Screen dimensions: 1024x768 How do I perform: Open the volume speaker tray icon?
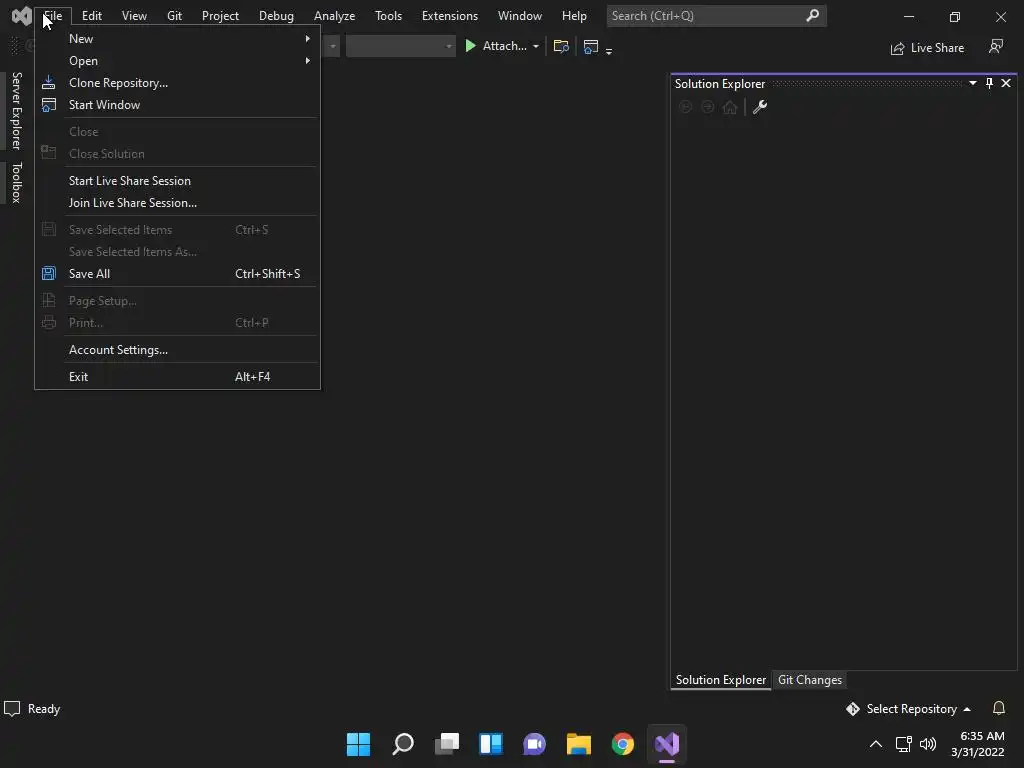click(928, 744)
